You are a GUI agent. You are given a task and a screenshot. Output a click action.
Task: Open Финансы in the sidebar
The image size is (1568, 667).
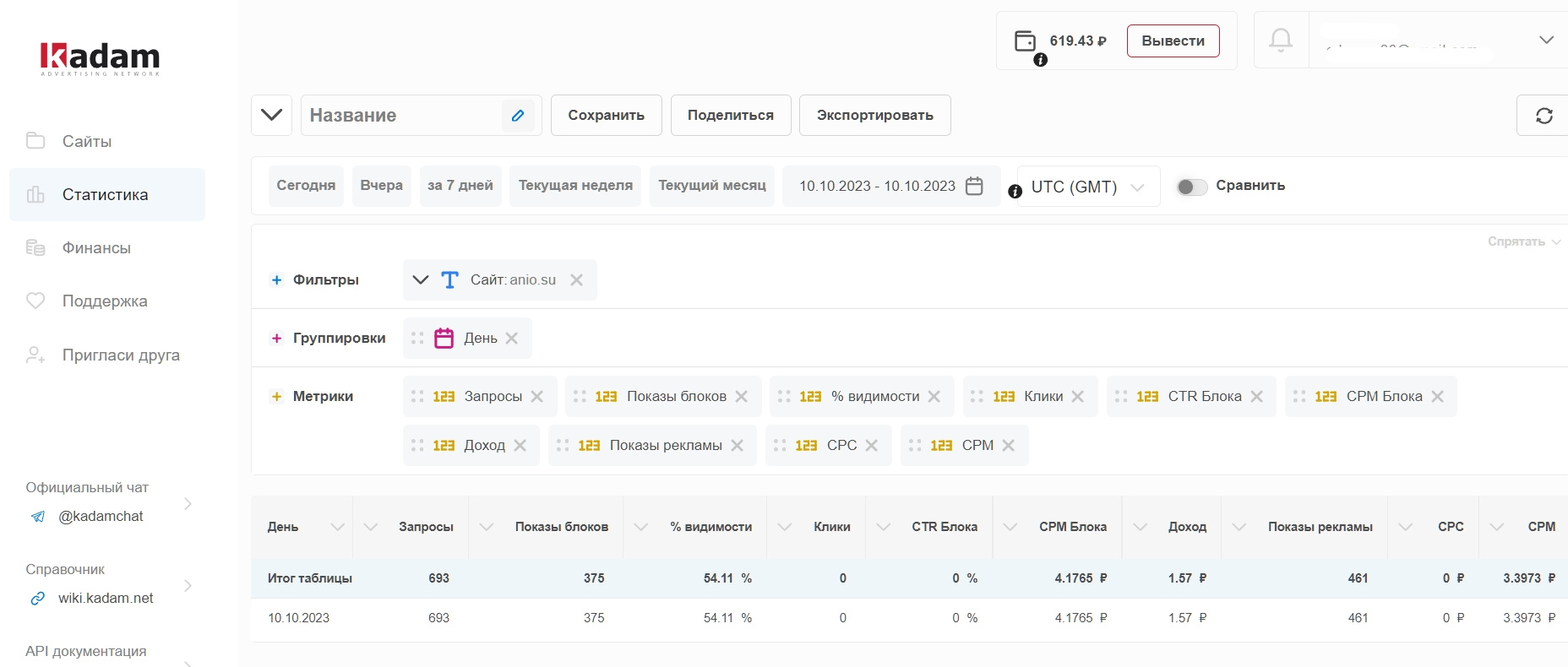tap(107, 247)
